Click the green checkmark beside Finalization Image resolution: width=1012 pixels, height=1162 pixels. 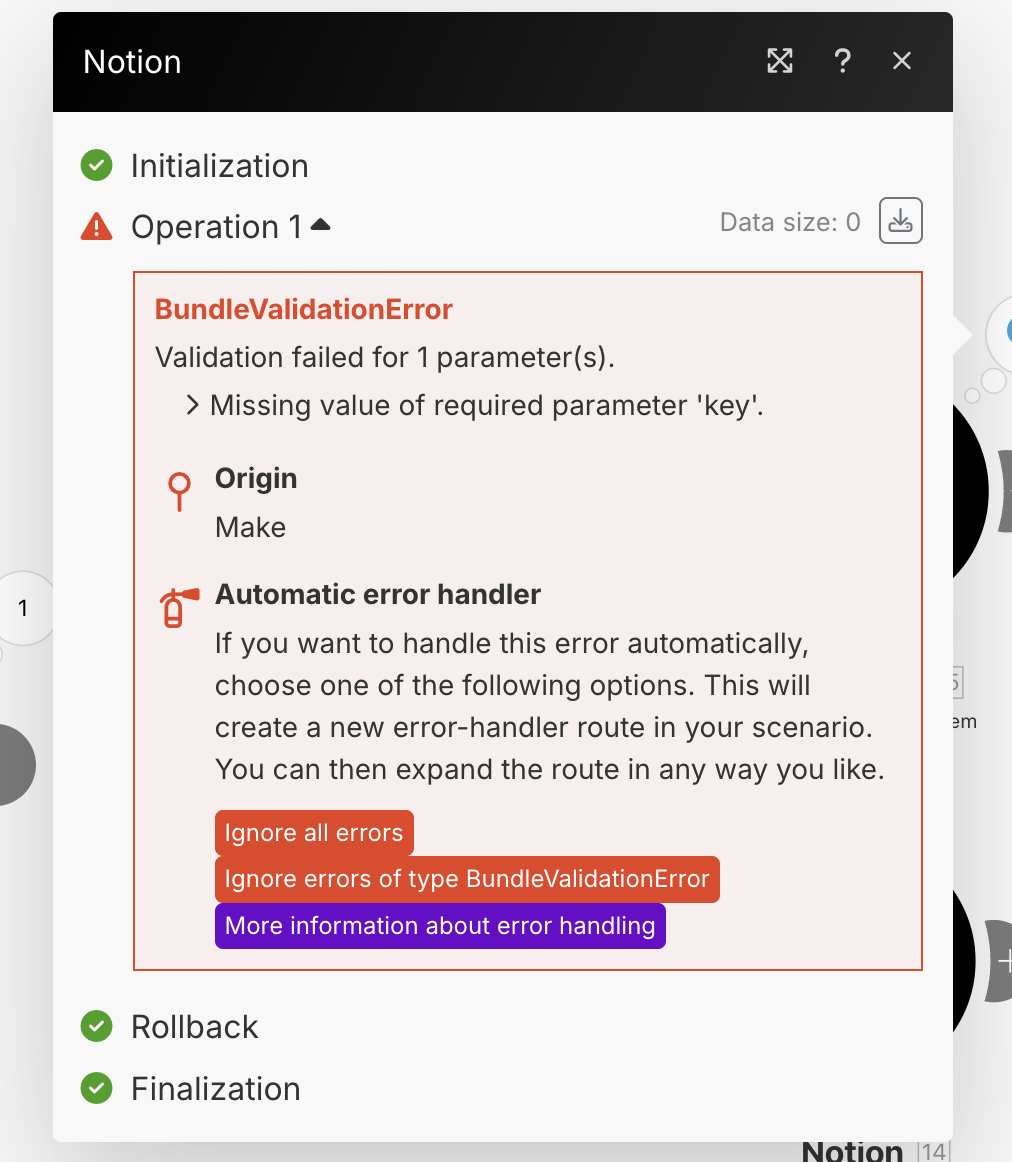96,1088
